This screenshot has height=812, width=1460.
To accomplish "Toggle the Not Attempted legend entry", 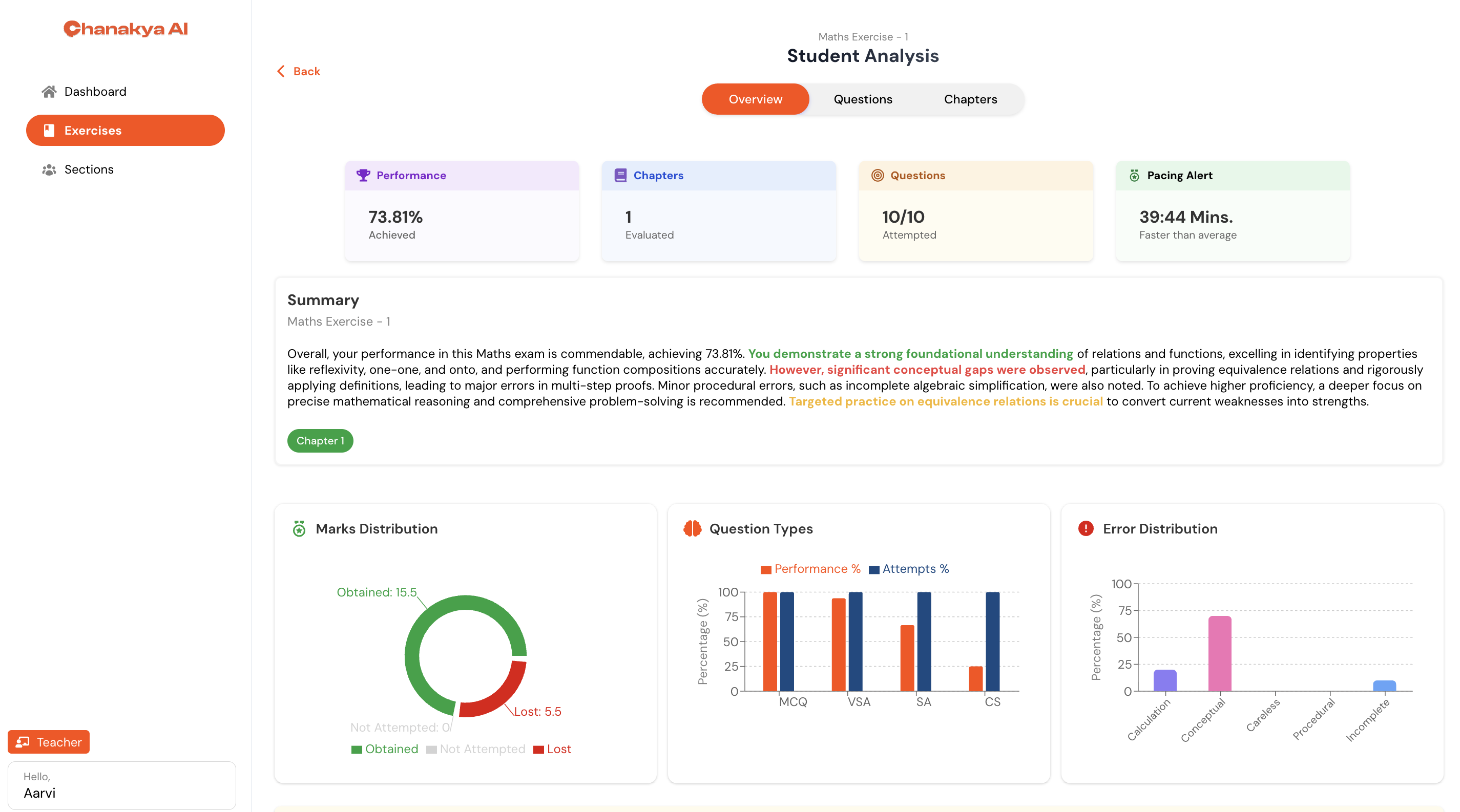I will click(476, 749).
